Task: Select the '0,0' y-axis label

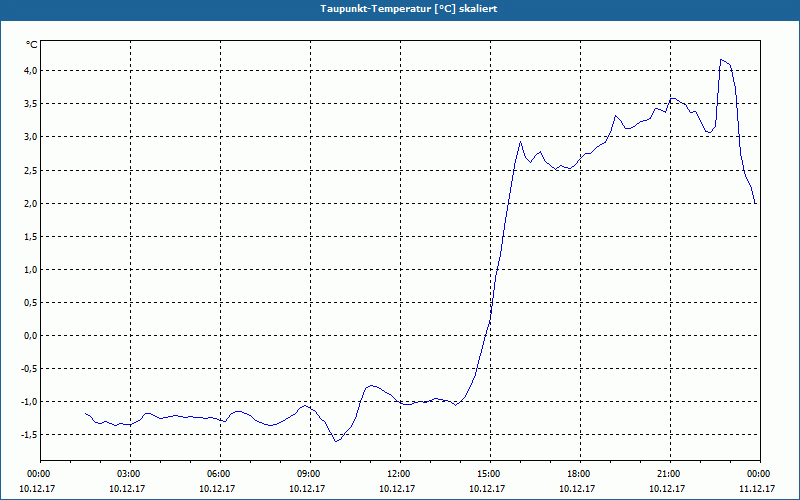Action: tap(31, 336)
